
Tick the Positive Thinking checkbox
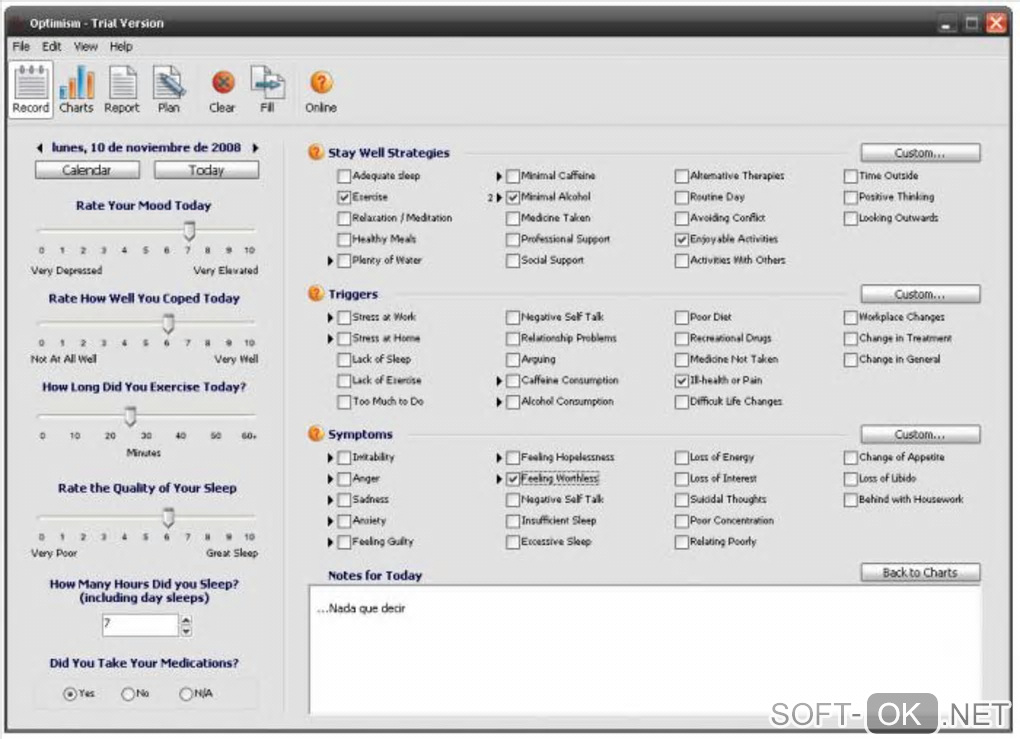coord(850,197)
